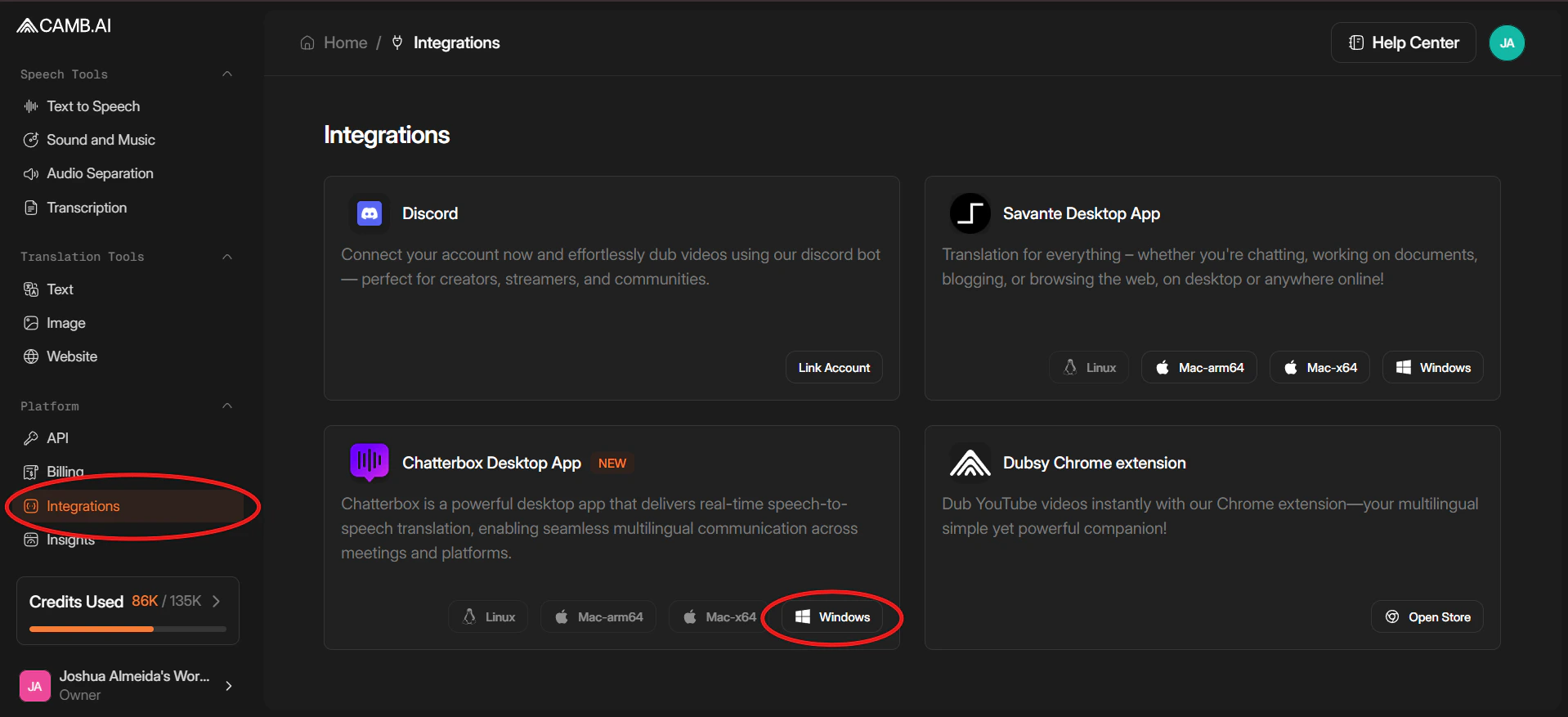Click the Transcription document icon
Image resolution: width=1568 pixels, height=717 pixels.
(31, 208)
